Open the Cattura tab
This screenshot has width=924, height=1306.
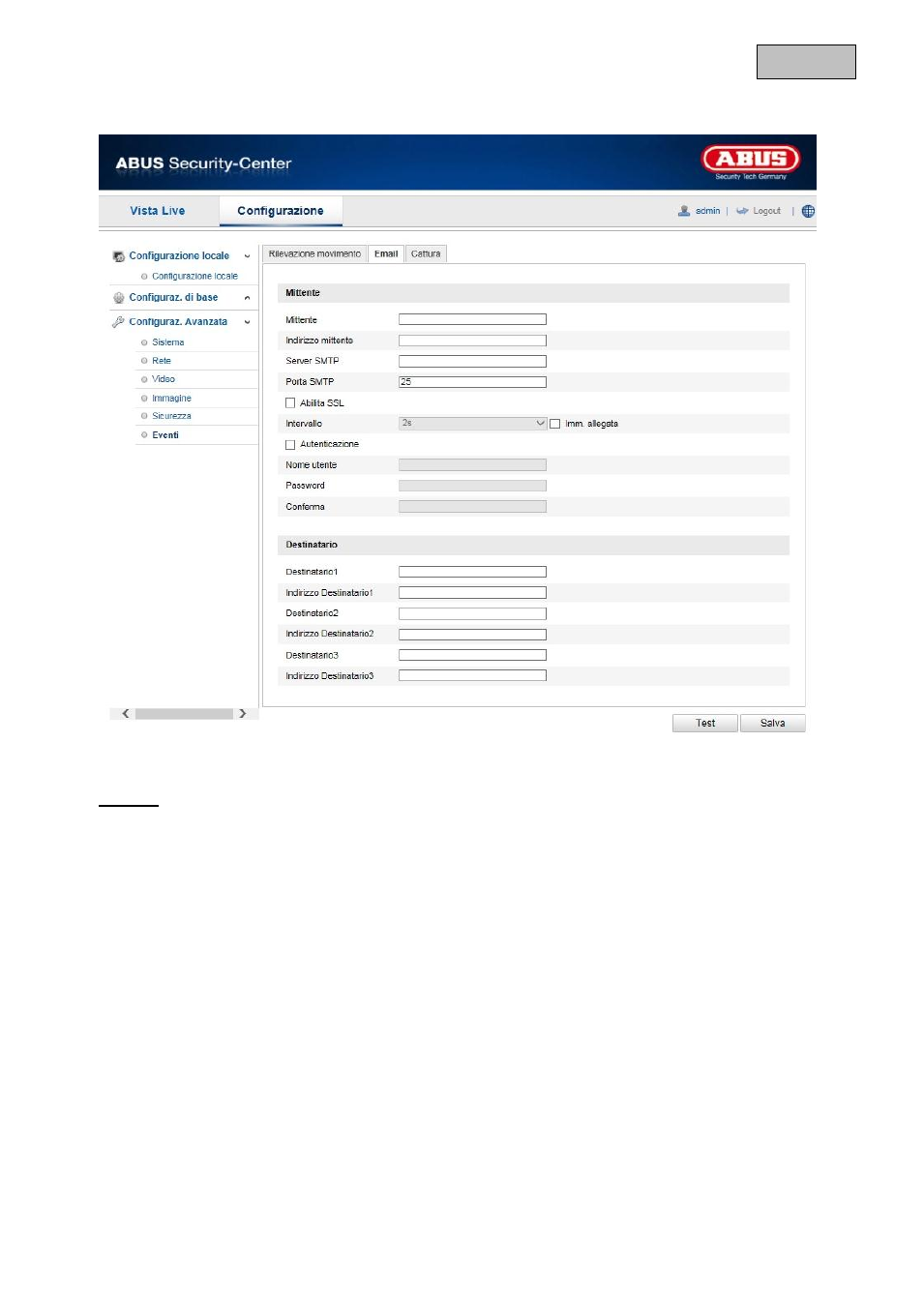426,254
